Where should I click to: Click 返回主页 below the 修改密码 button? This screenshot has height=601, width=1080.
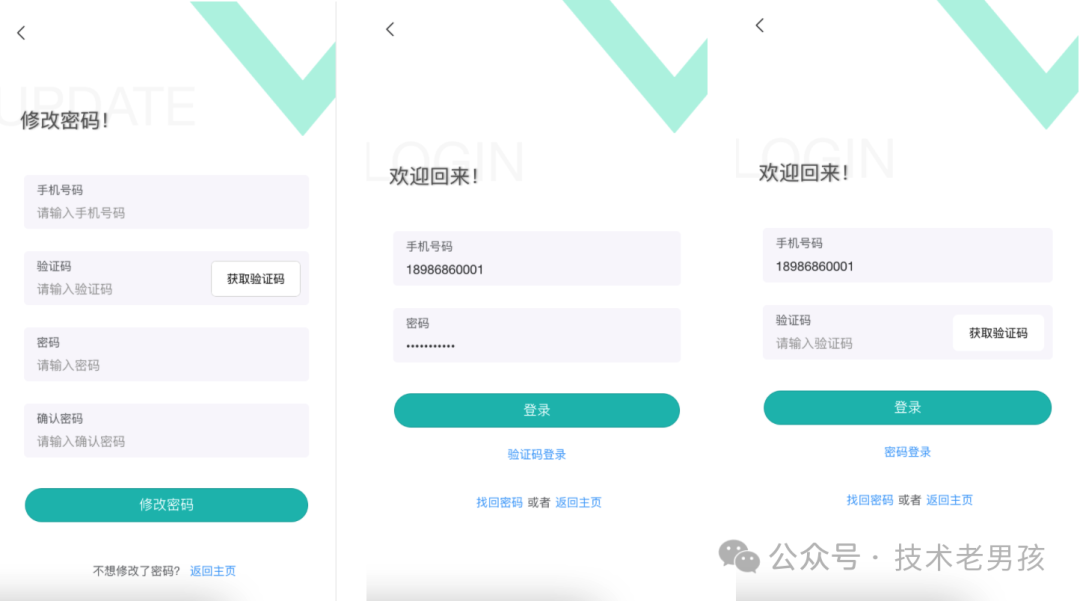213,571
